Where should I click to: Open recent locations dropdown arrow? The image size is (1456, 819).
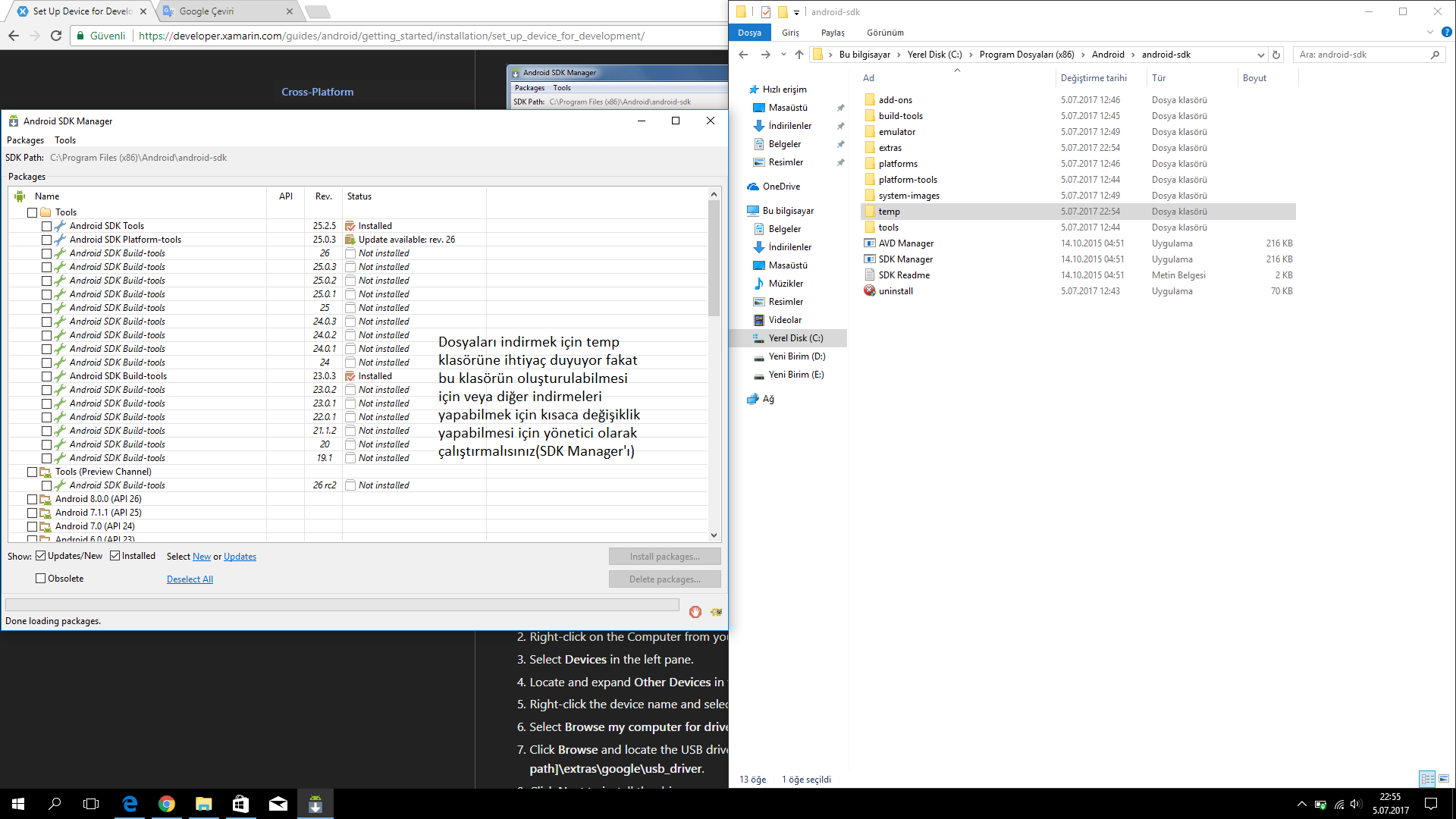click(783, 55)
